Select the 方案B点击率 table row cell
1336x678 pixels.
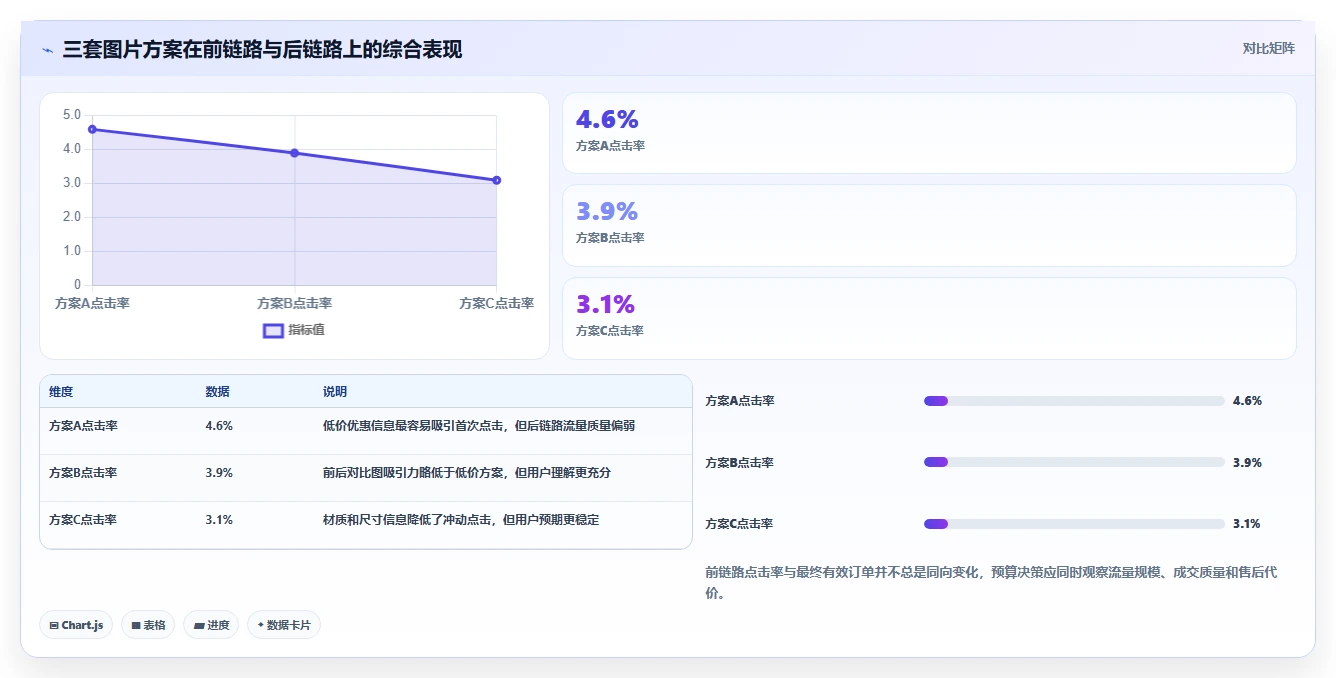(83, 473)
